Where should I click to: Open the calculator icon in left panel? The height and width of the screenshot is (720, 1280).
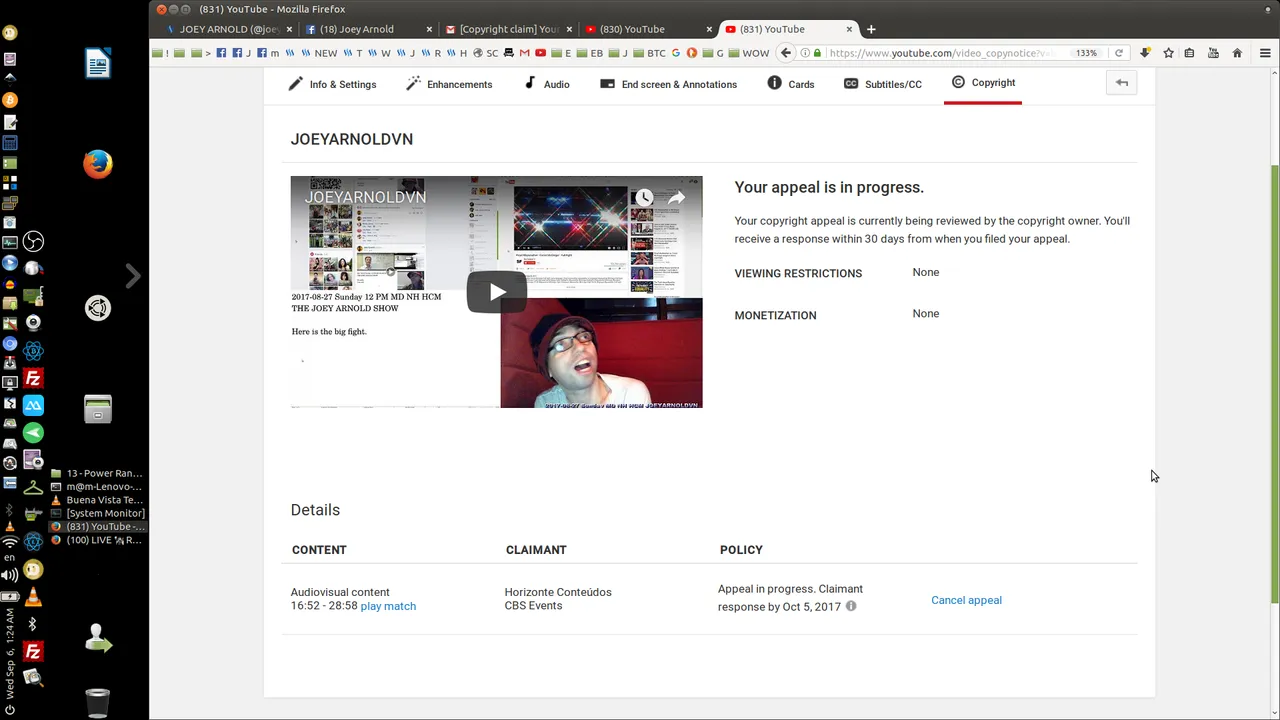tap(10, 143)
